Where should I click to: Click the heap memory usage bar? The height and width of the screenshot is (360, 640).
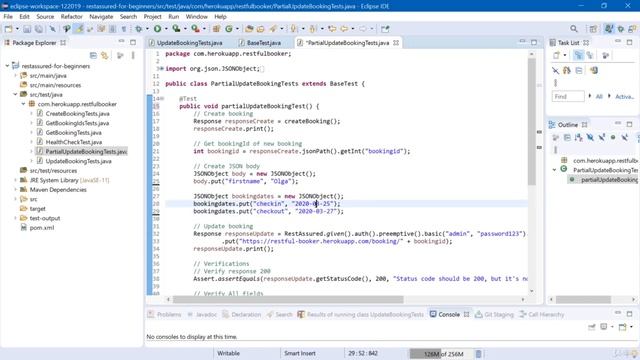pyautogui.click(x=441, y=353)
